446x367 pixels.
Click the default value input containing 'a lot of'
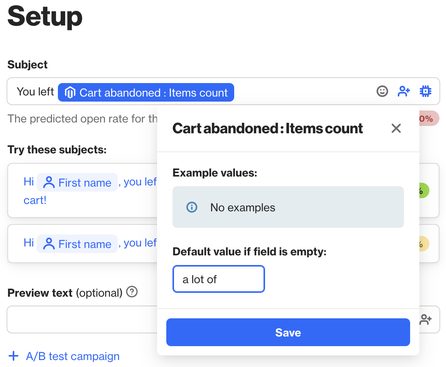coord(219,279)
